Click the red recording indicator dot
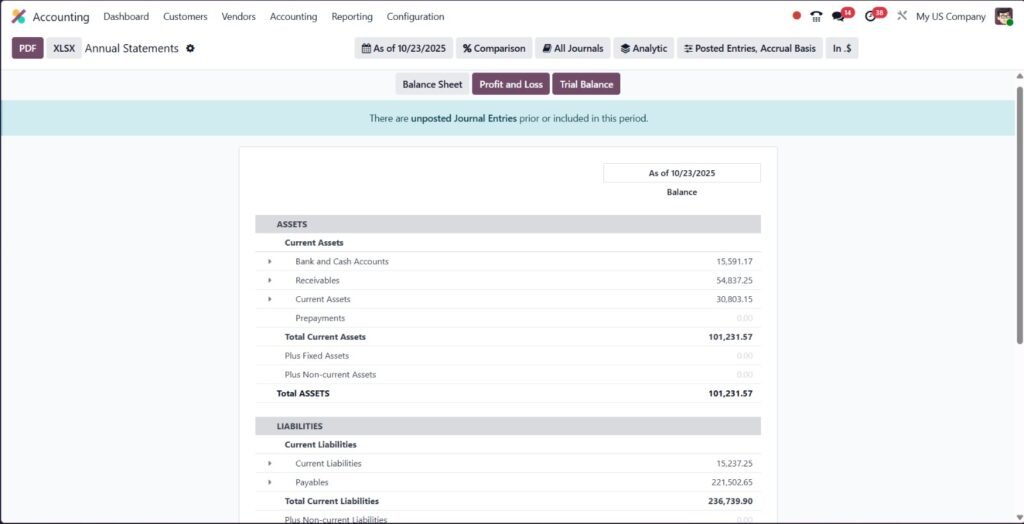This screenshot has height=524, width=1024. pos(796,16)
